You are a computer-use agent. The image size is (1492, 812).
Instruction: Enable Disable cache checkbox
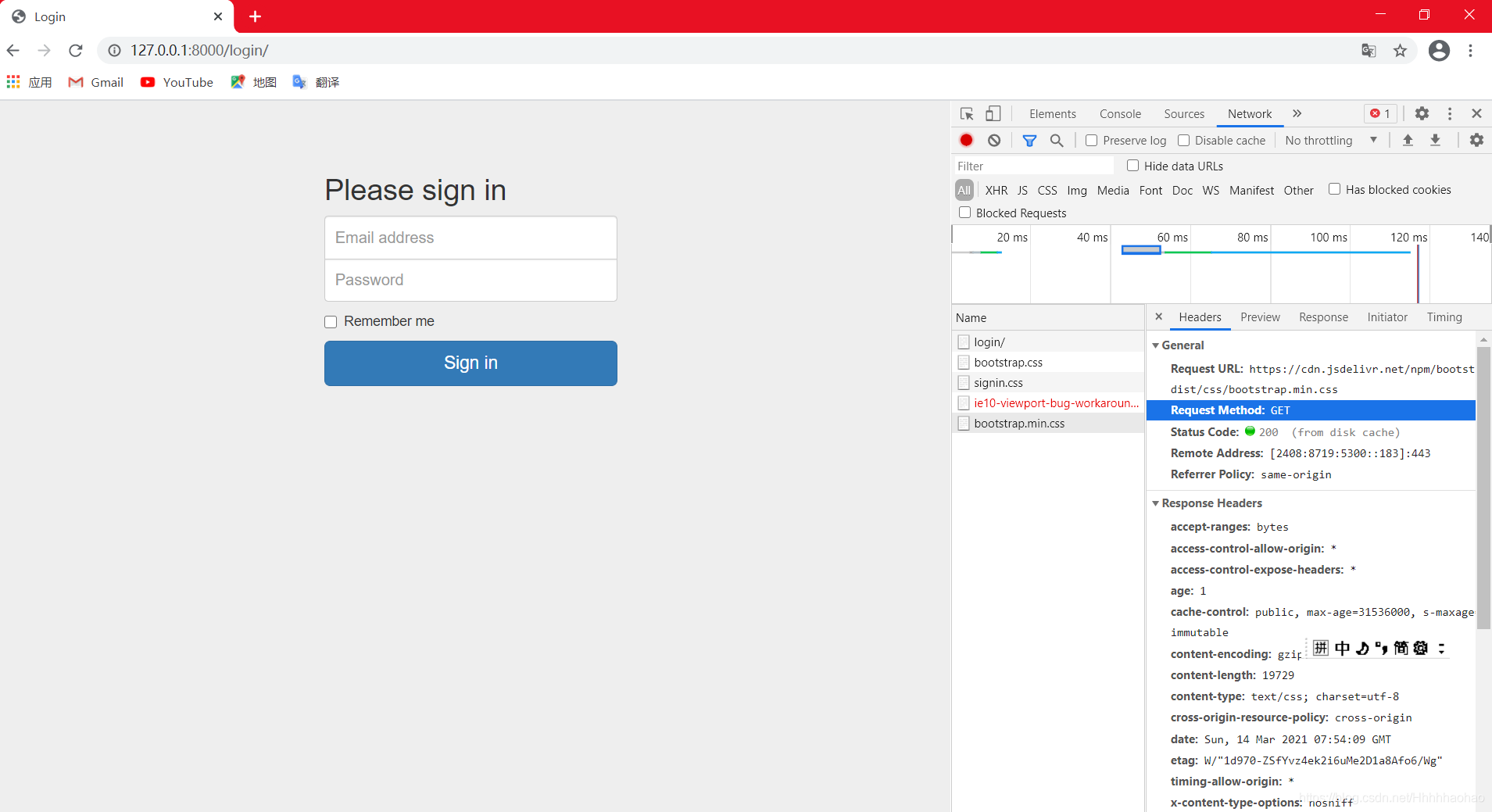click(1183, 141)
